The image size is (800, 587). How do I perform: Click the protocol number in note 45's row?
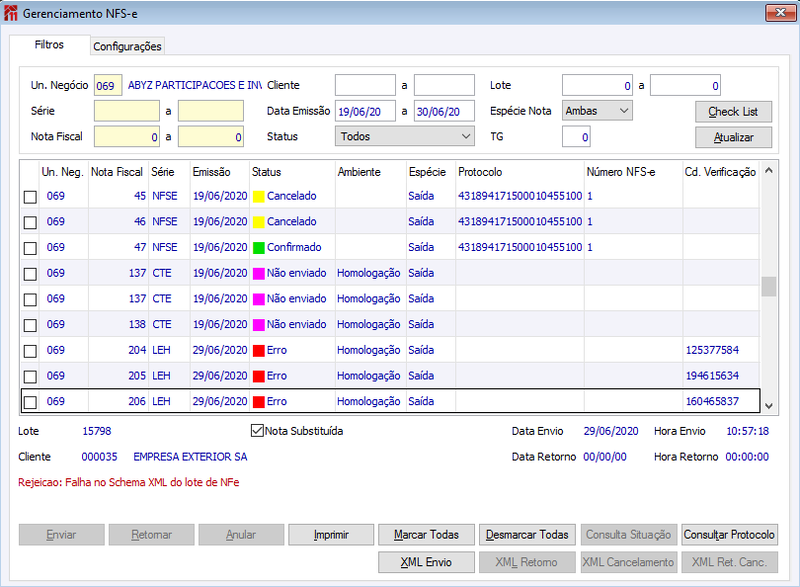click(x=520, y=196)
